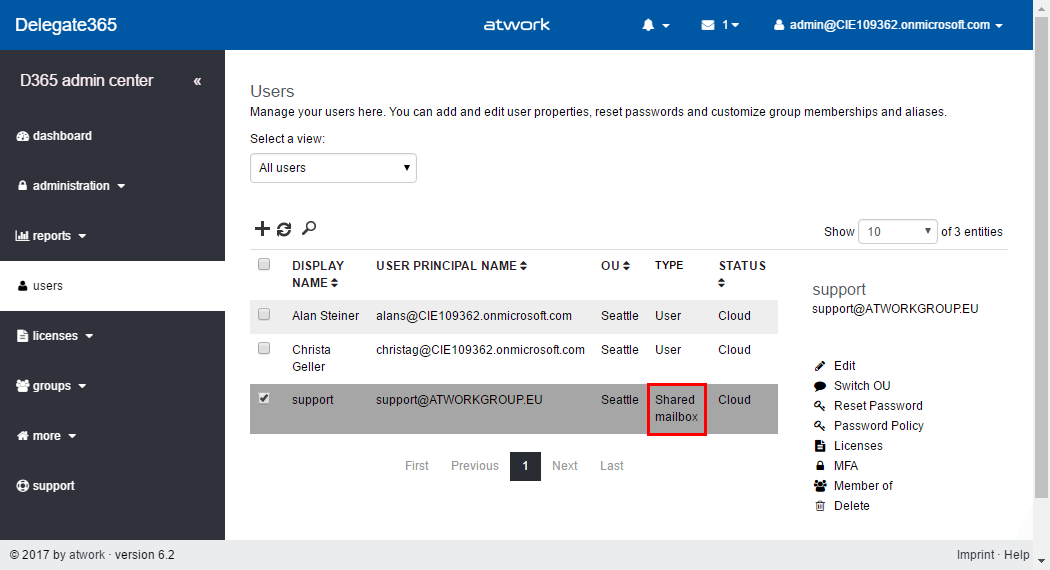Click the Reset Password link
This screenshot has height=570, width=1050.
click(x=877, y=406)
